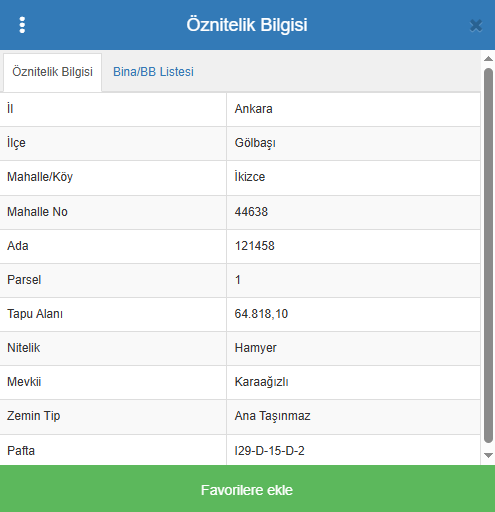Close the Öznitelik Bilgisi panel

click(476, 26)
